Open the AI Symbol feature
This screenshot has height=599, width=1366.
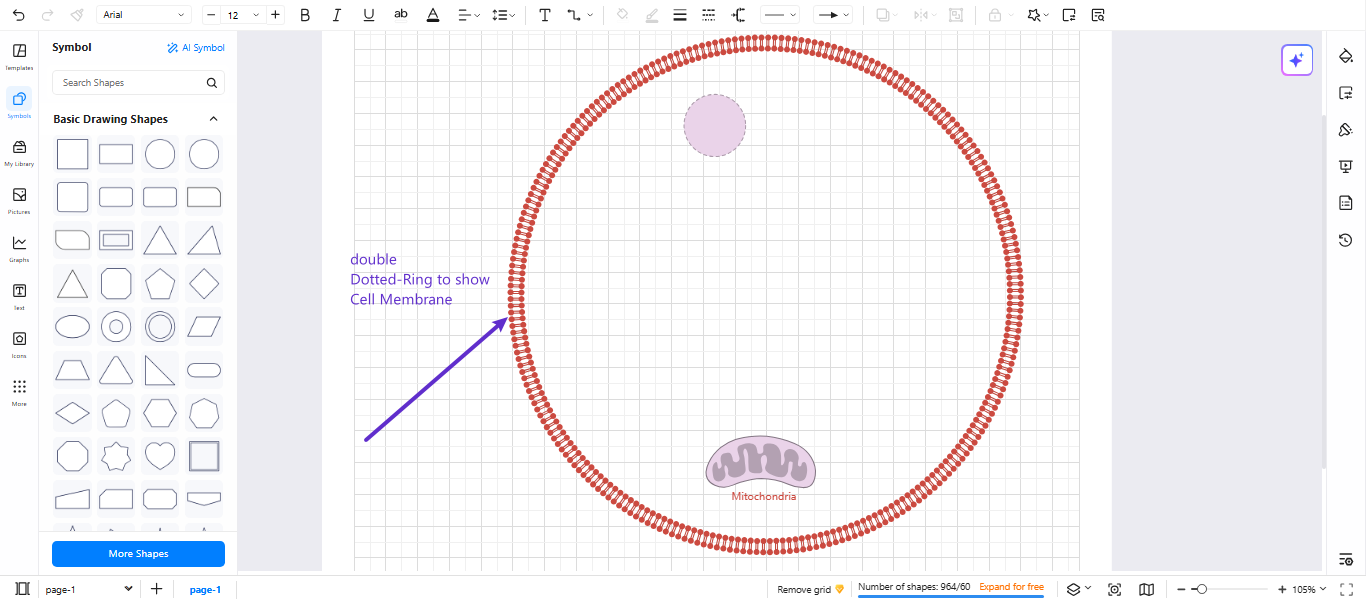tap(196, 47)
